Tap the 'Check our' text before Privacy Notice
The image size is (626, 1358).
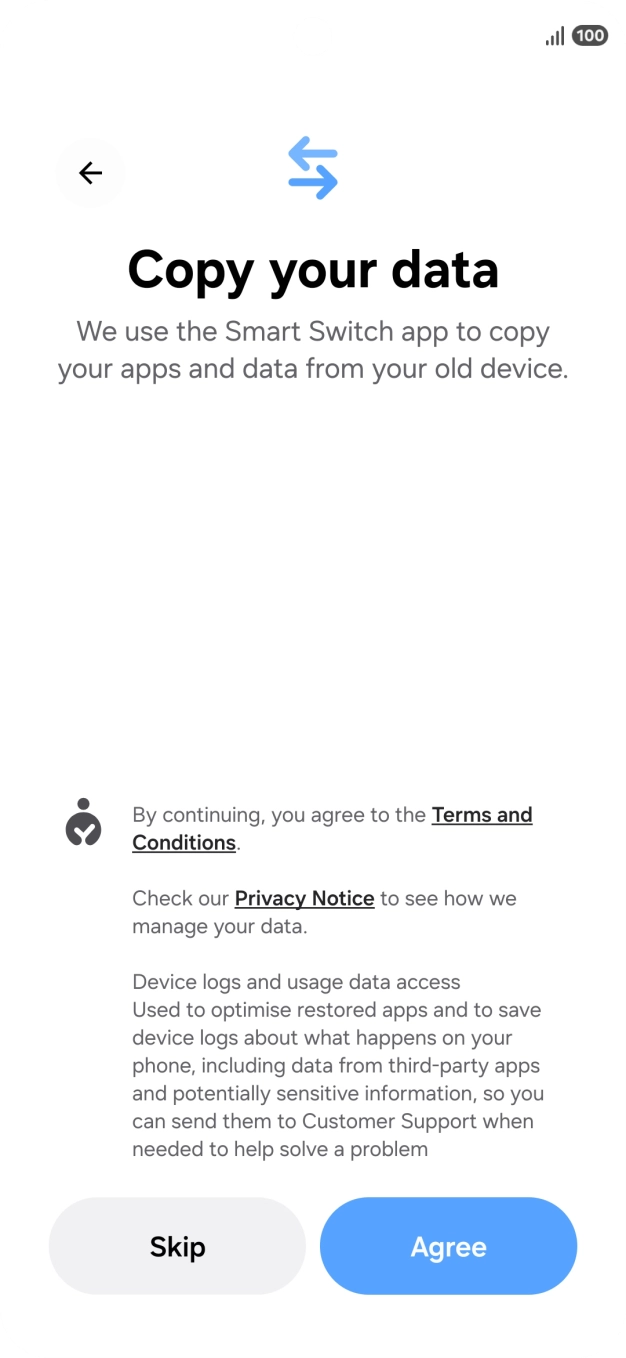tap(181, 898)
